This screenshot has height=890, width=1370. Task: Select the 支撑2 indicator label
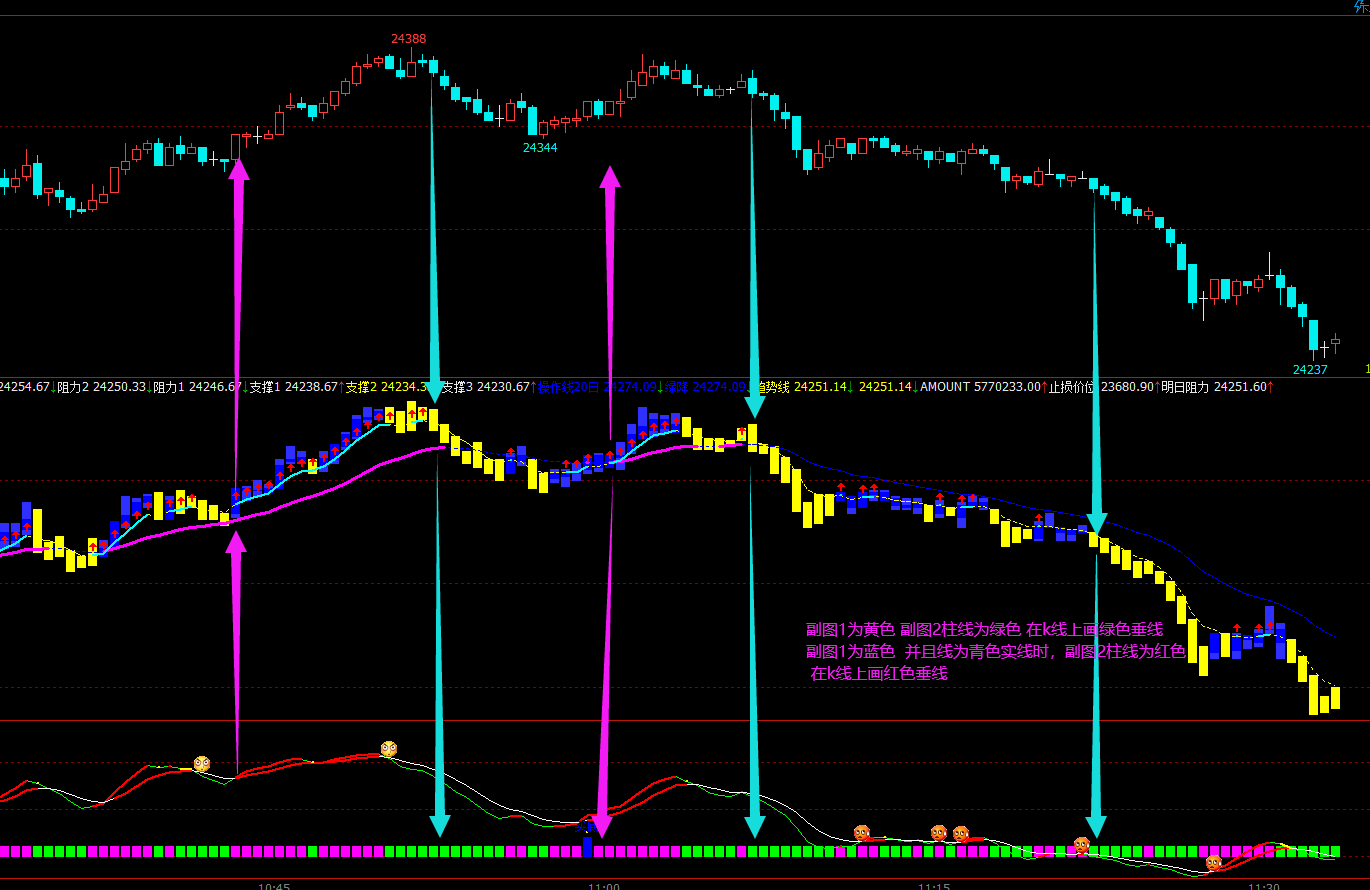click(362, 387)
